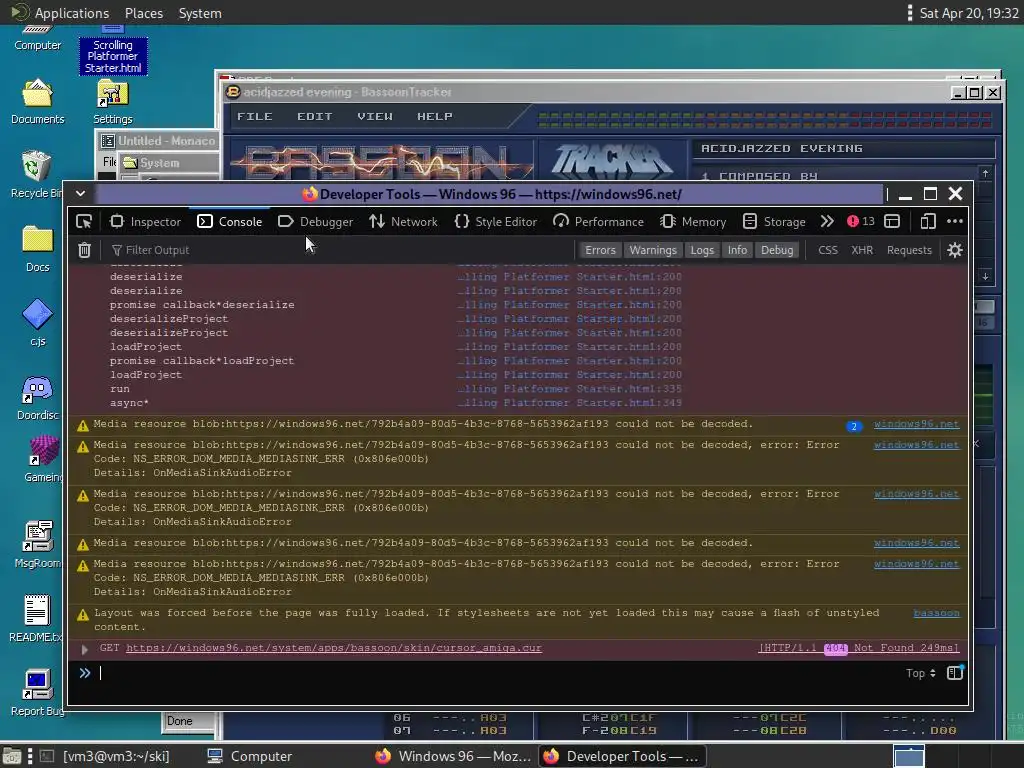Image resolution: width=1024 pixels, height=768 pixels.
Task: Open Recycle Bin desktop icon
Action: 37,175
